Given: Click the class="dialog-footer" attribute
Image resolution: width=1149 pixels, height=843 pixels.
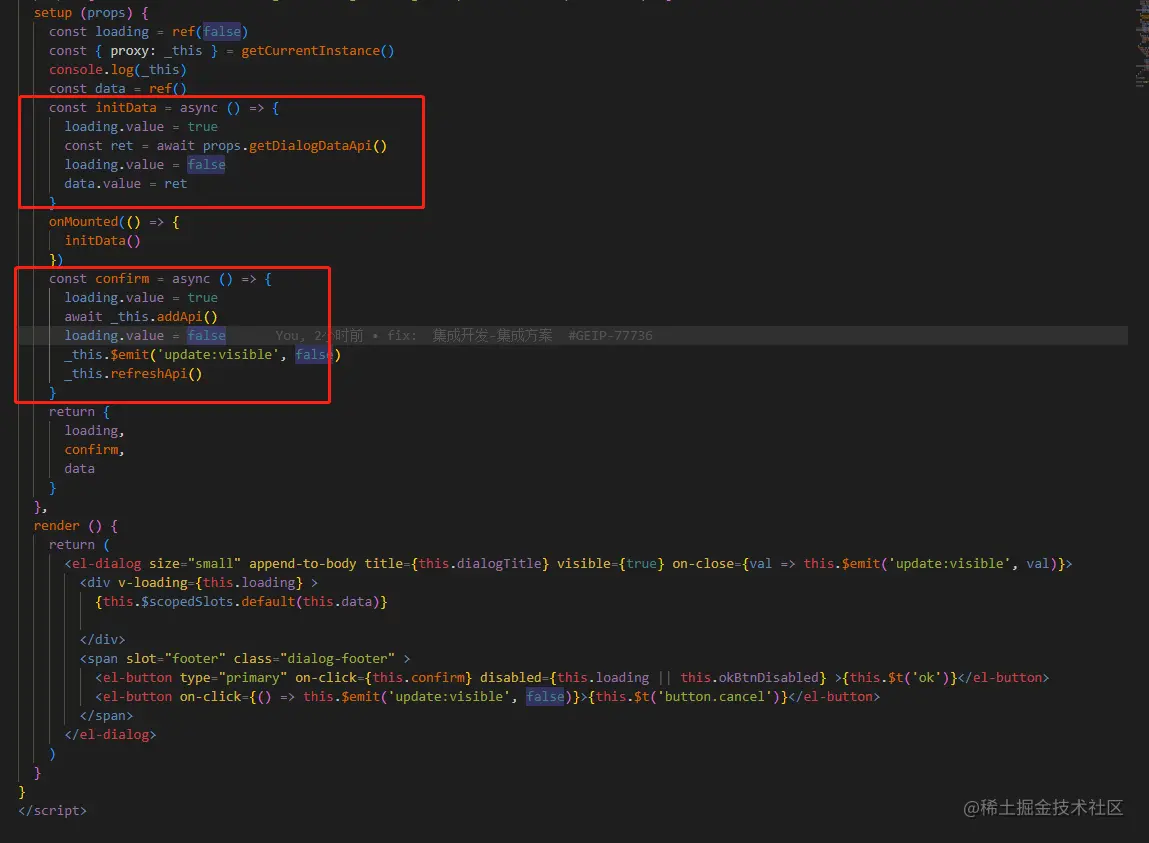Looking at the screenshot, I should pyautogui.click(x=314, y=659).
